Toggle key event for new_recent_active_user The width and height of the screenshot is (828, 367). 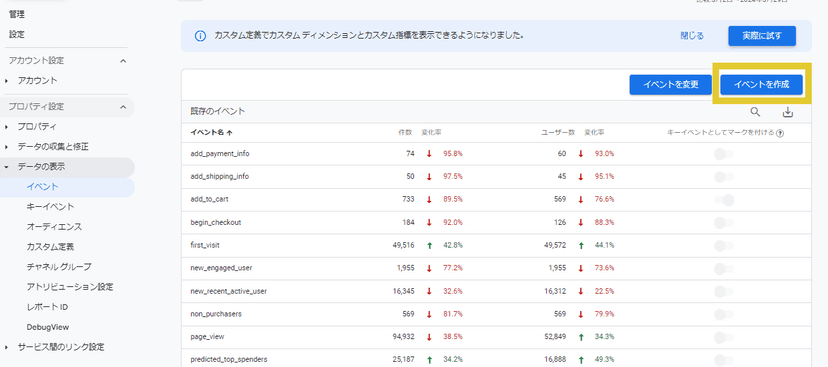coord(723,291)
